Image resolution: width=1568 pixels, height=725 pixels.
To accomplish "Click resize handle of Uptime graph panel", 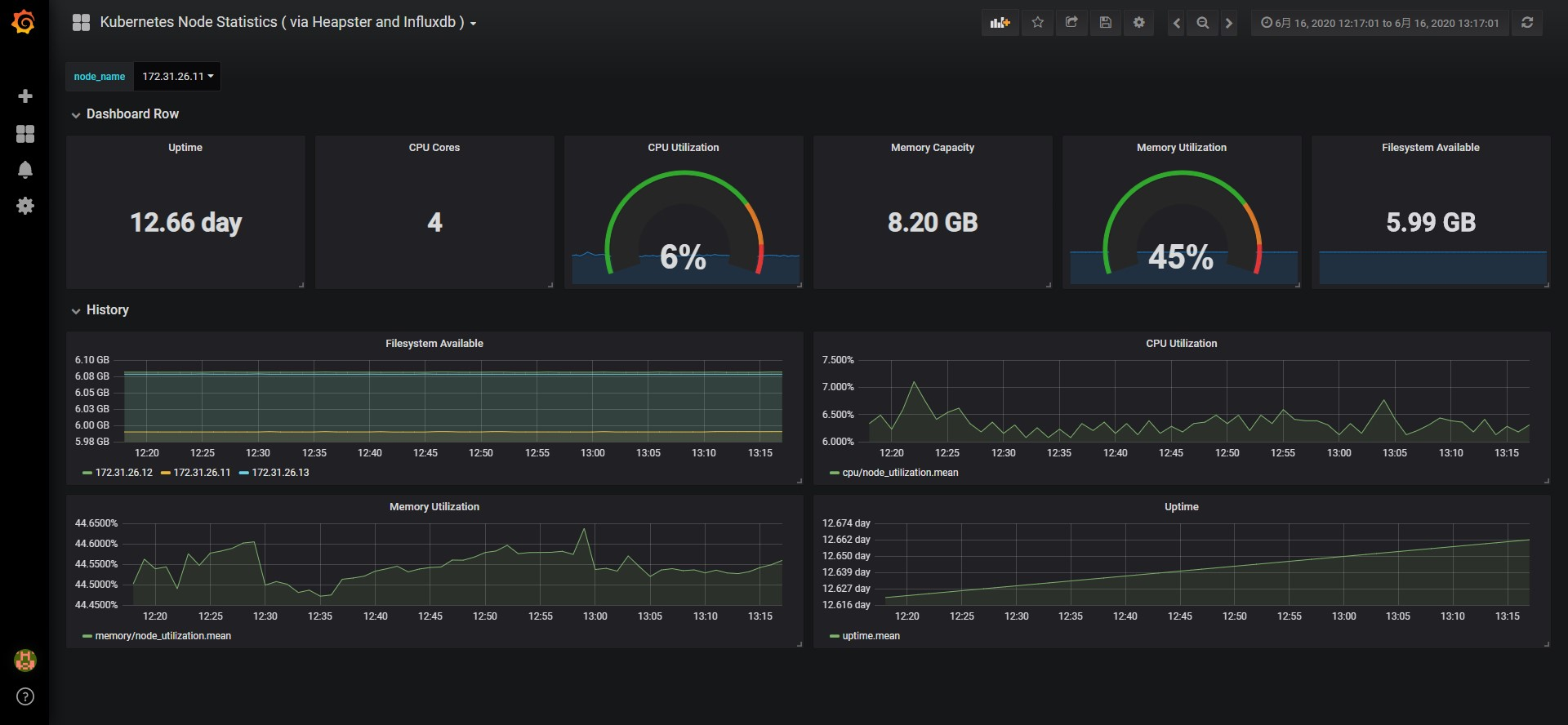I will [x=1547, y=644].
